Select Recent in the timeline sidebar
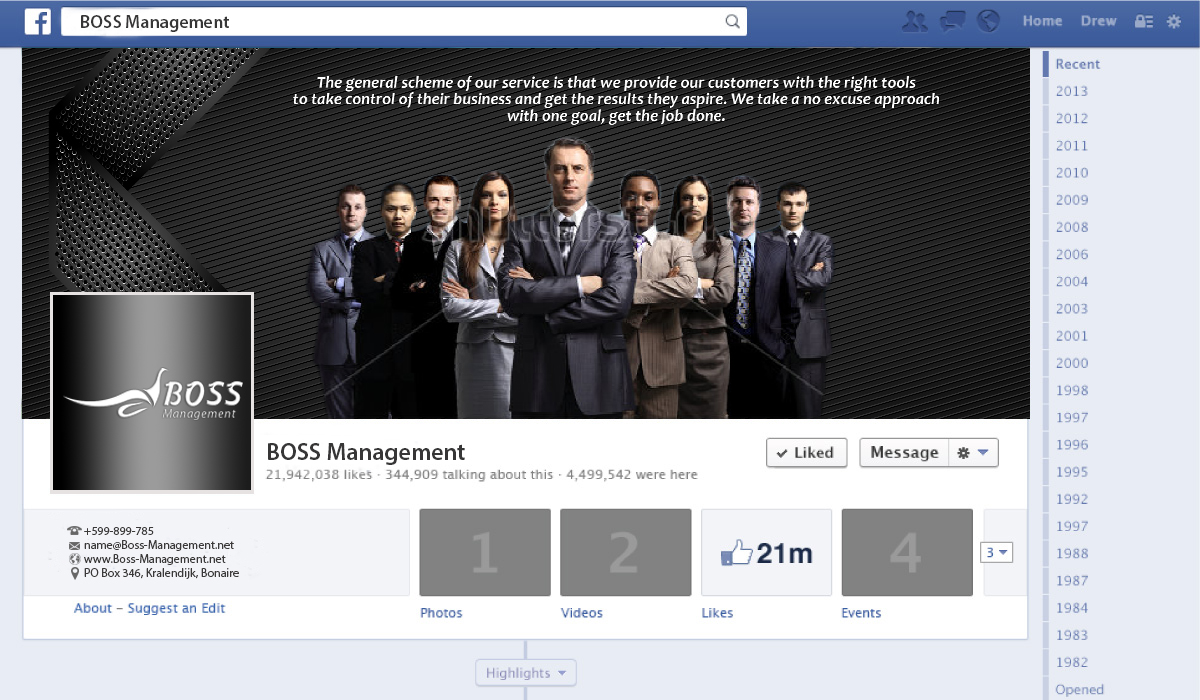The width and height of the screenshot is (1200, 700). tap(1078, 64)
